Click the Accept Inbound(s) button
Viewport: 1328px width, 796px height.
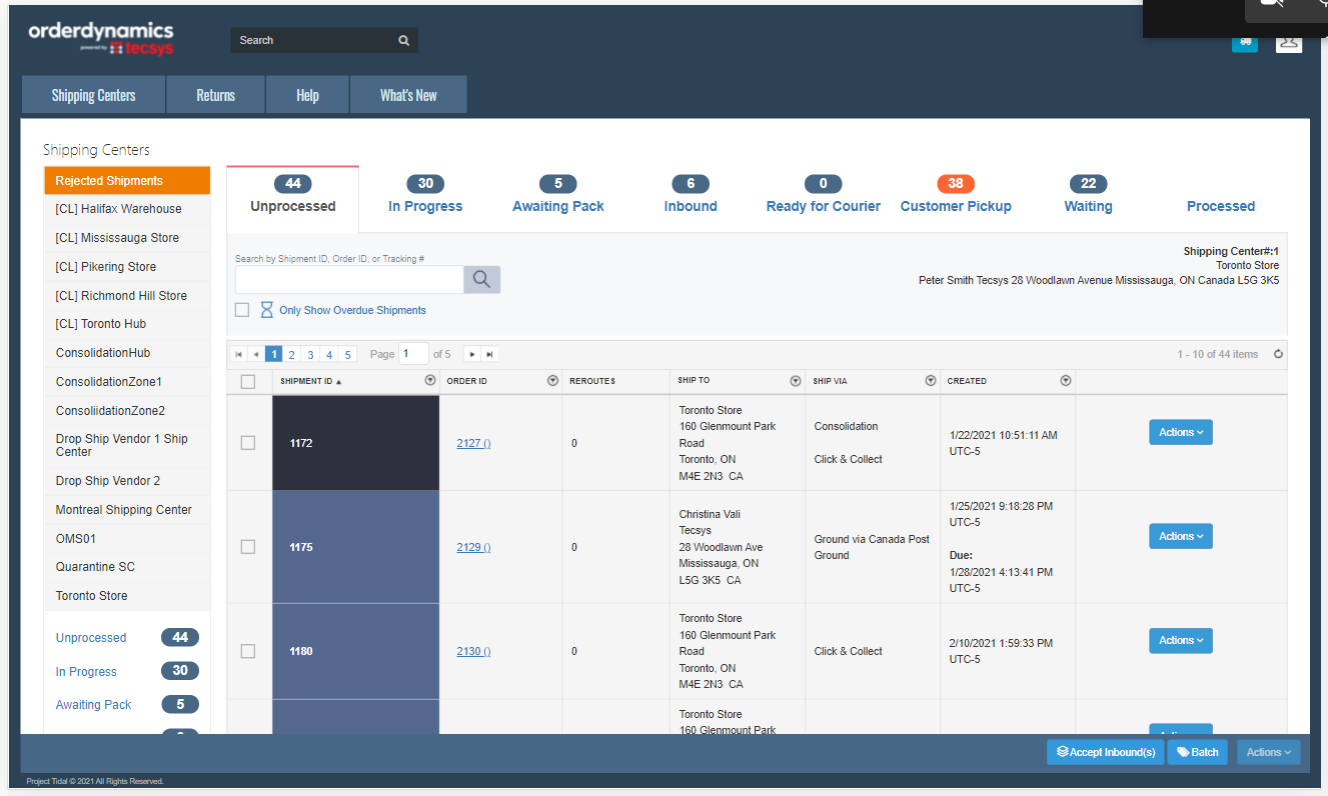(x=1105, y=752)
